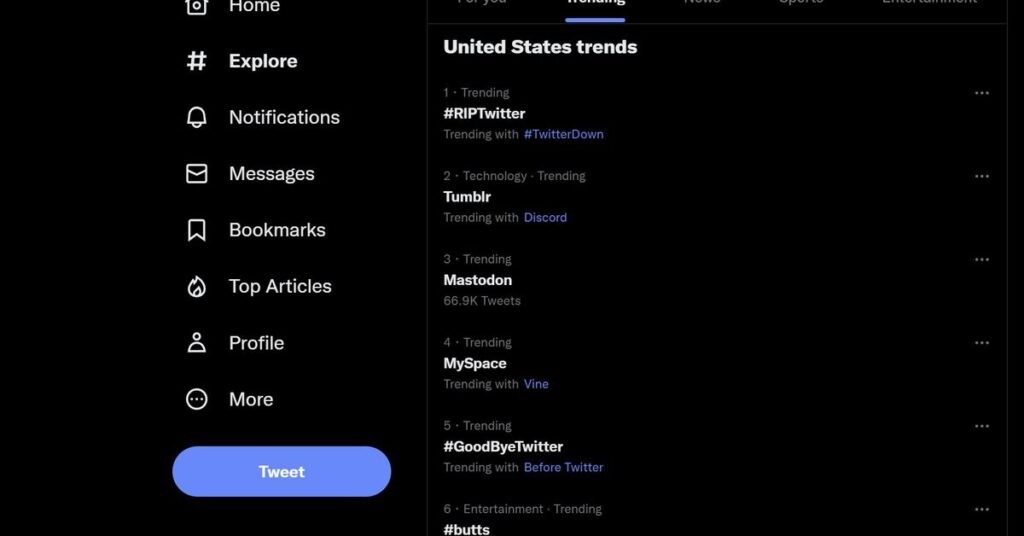1024x536 pixels.
Task: Open the Mastodon trending topic
Action: pos(477,280)
